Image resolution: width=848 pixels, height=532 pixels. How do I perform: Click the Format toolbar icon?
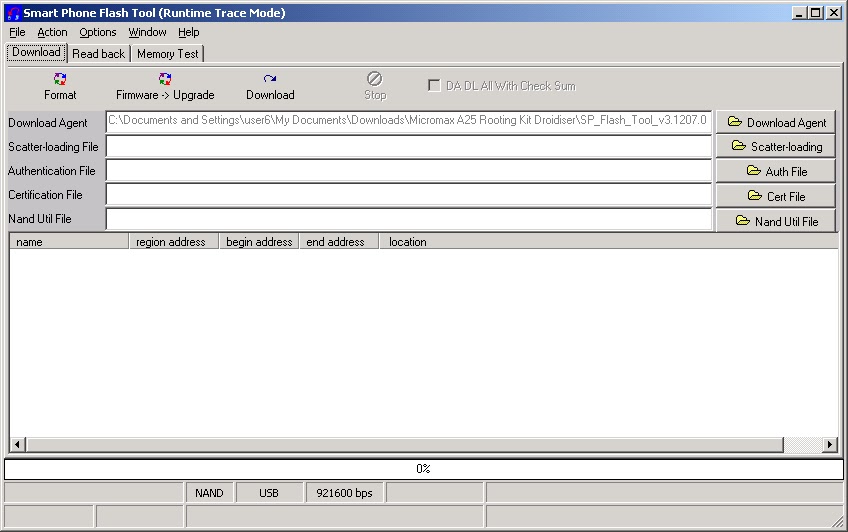click(x=60, y=79)
